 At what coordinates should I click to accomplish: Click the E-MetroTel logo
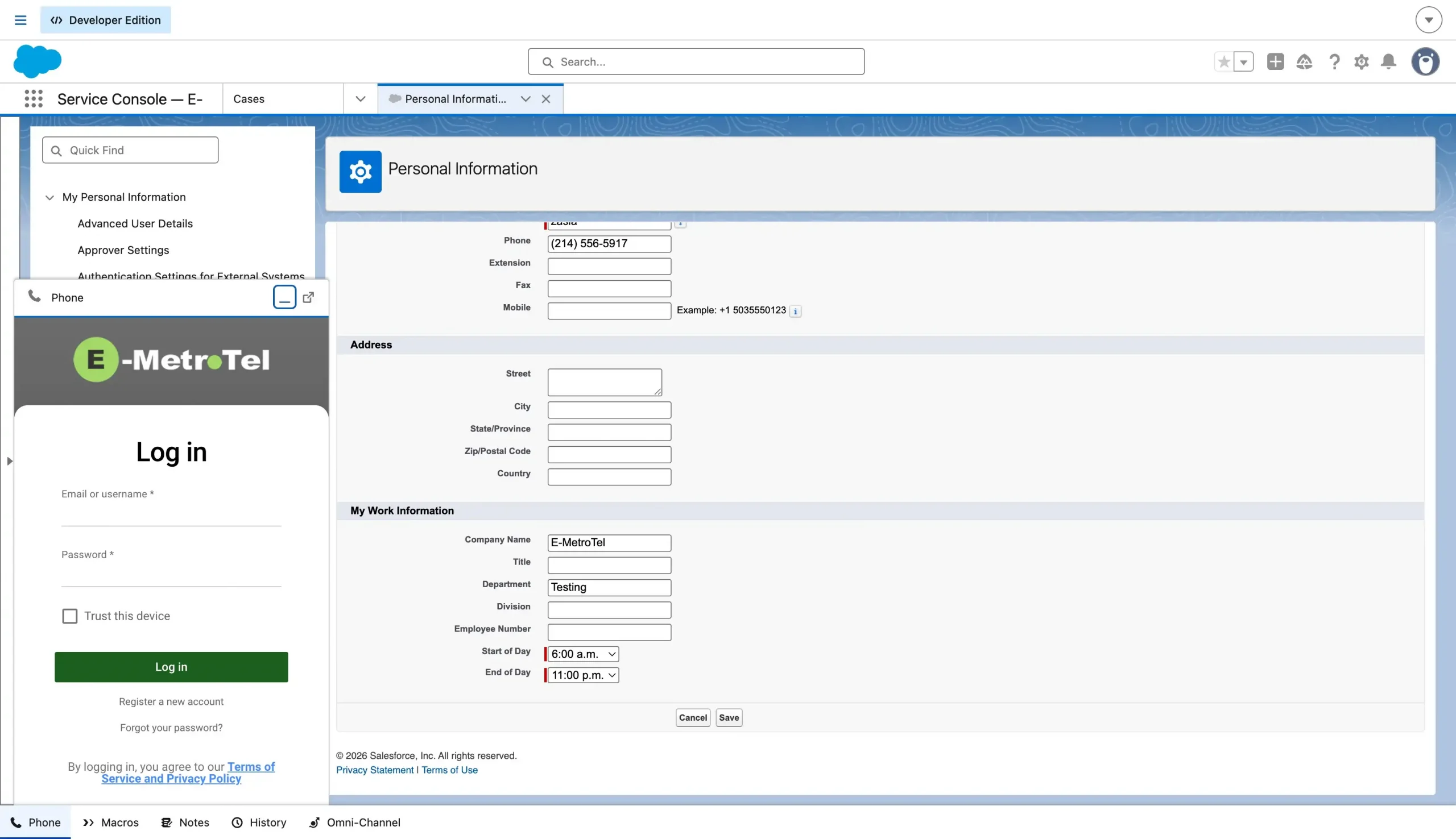171,360
